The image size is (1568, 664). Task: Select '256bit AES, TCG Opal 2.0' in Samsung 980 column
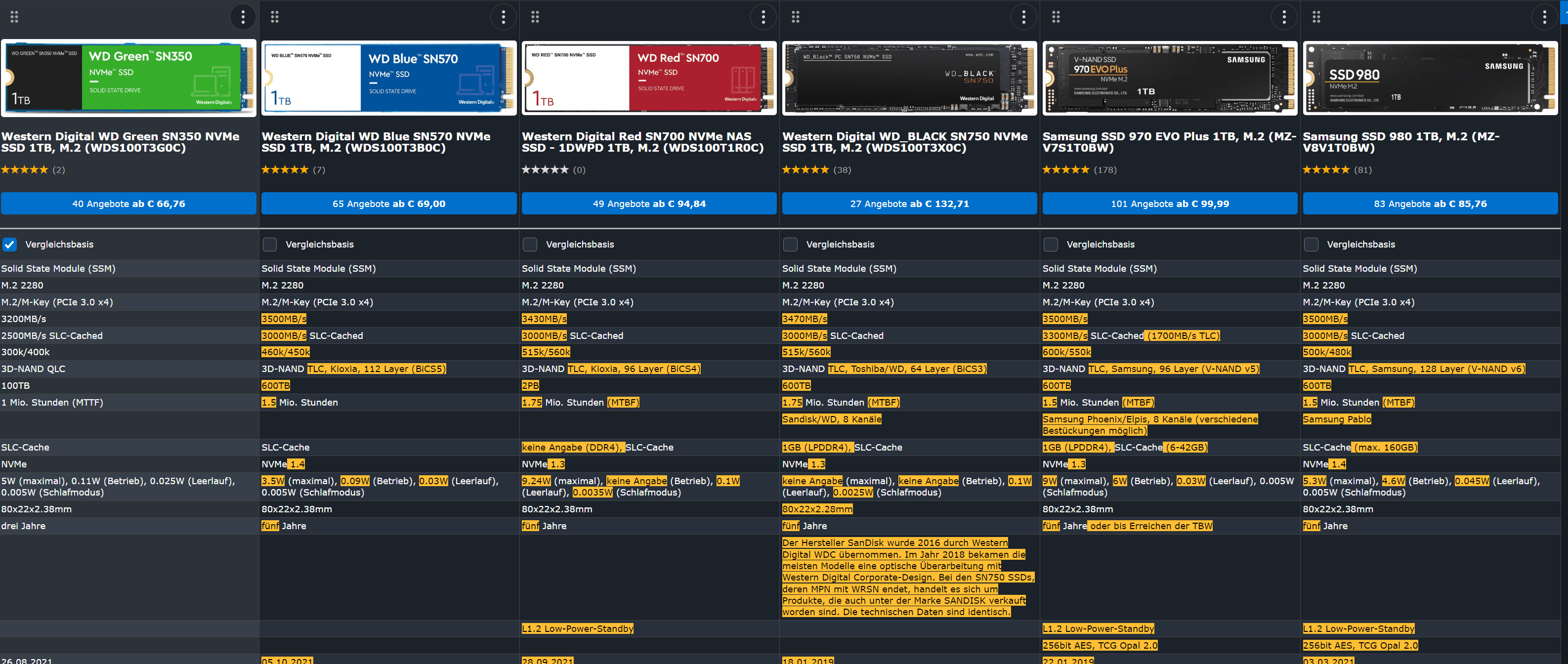pyautogui.click(x=1360, y=646)
